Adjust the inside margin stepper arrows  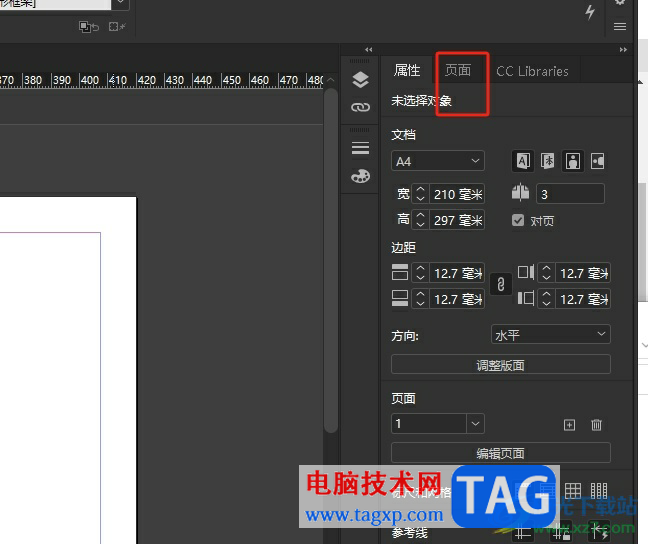(546, 273)
